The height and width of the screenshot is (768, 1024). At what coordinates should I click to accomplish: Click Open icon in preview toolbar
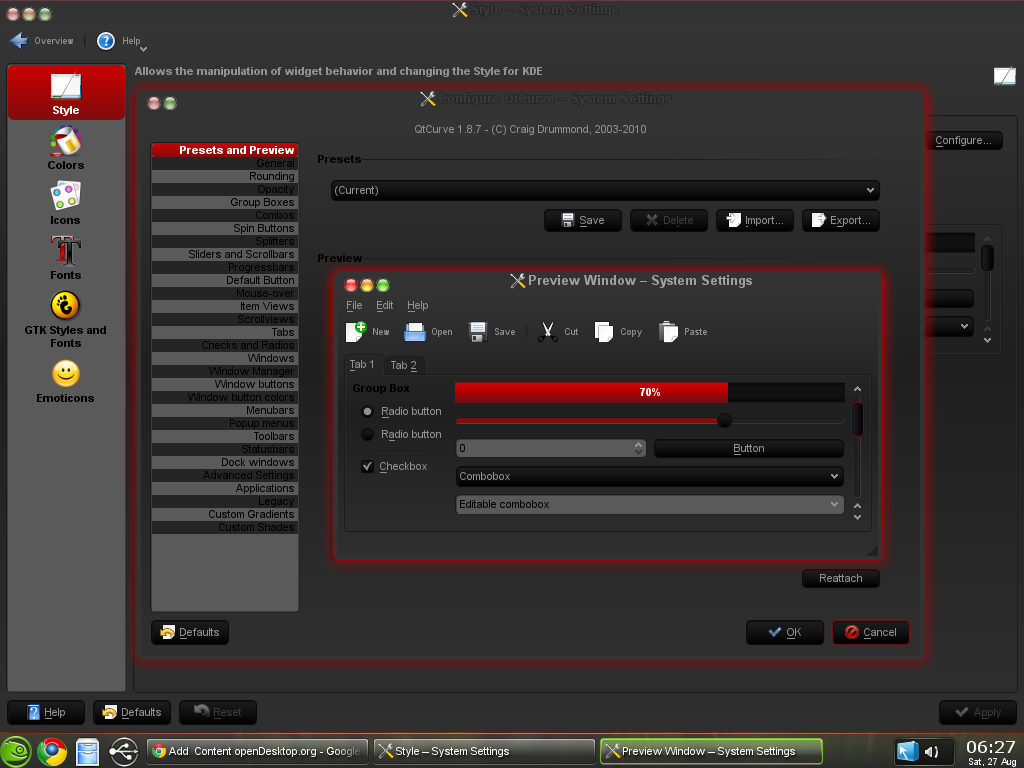(428, 332)
